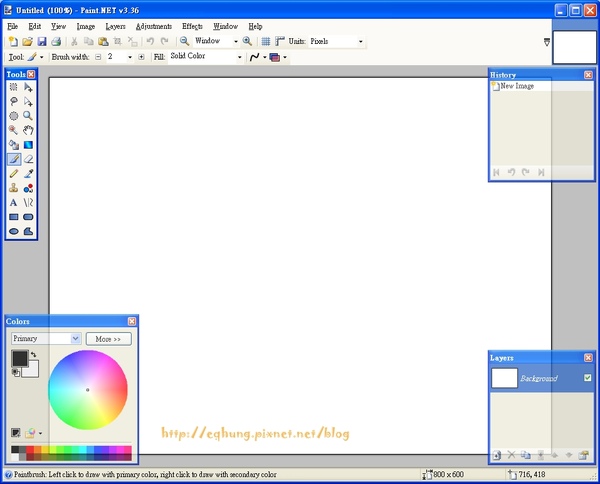Click the More >> button in Colors
This screenshot has height=484, width=600.
click(109, 339)
